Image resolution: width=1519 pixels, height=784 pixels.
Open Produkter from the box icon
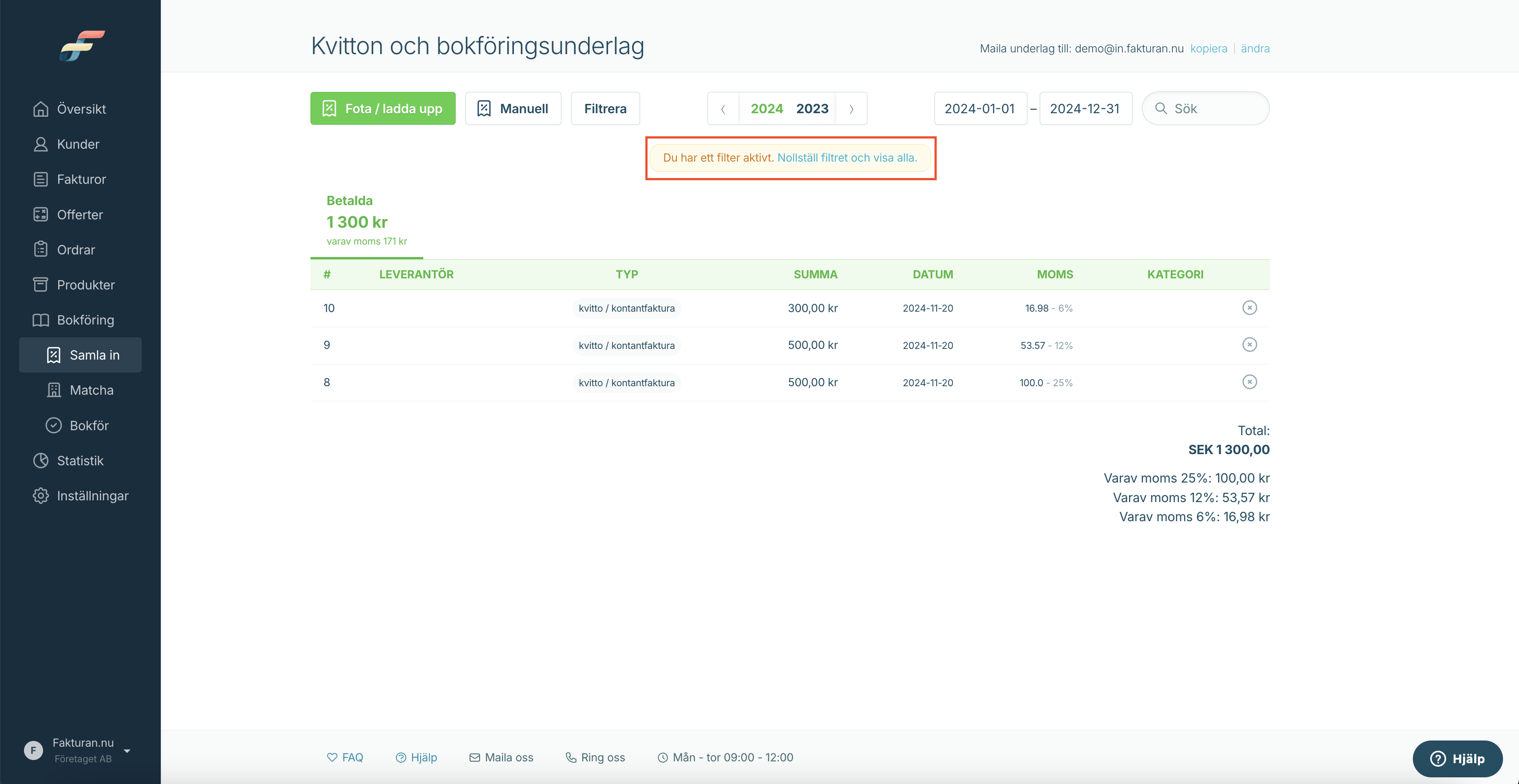pos(41,285)
